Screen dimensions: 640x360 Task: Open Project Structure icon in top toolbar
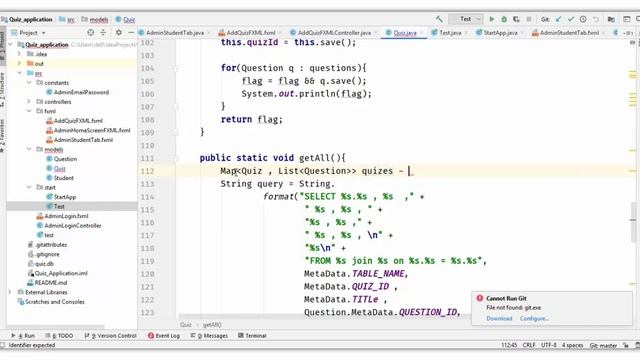tap(611, 19)
